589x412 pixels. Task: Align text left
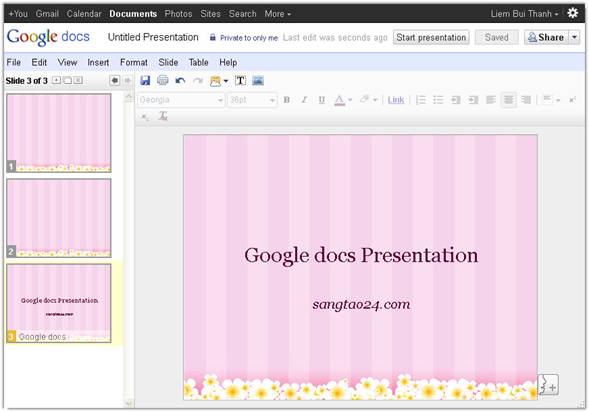point(491,100)
